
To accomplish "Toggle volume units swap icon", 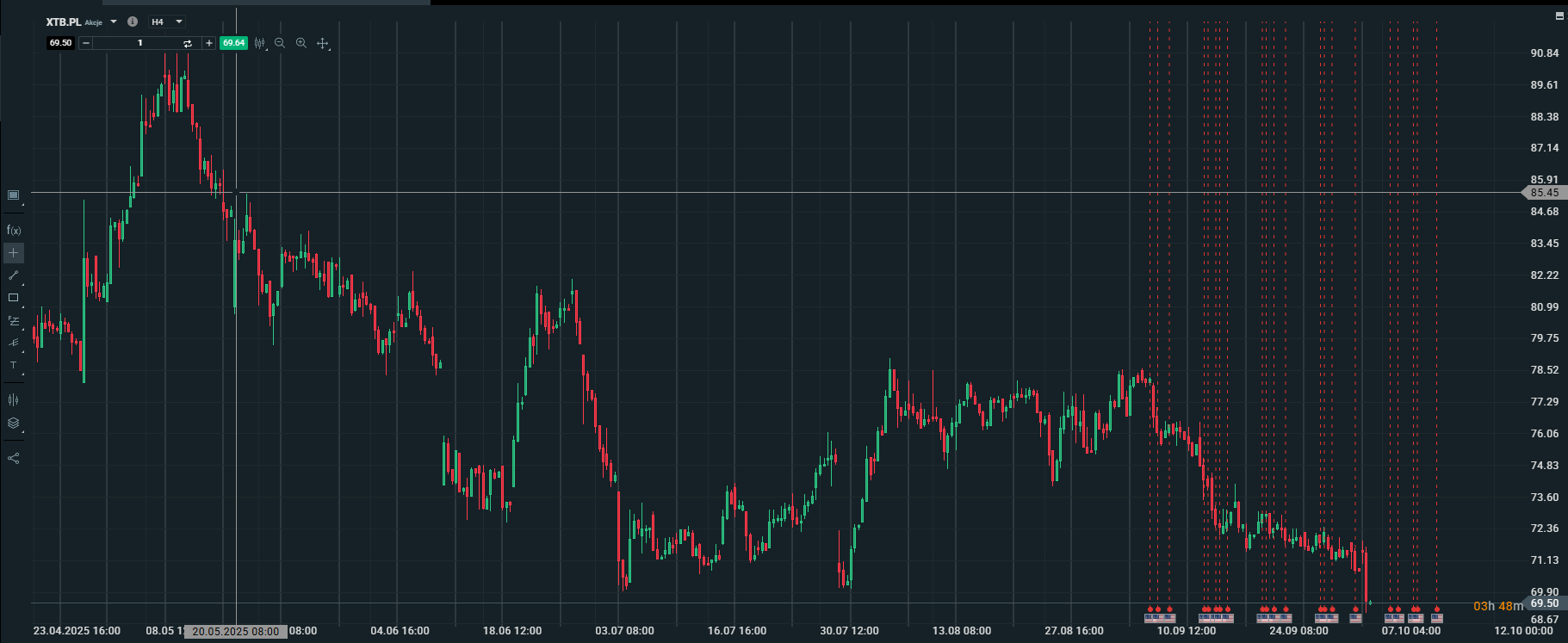I will (x=187, y=43).
